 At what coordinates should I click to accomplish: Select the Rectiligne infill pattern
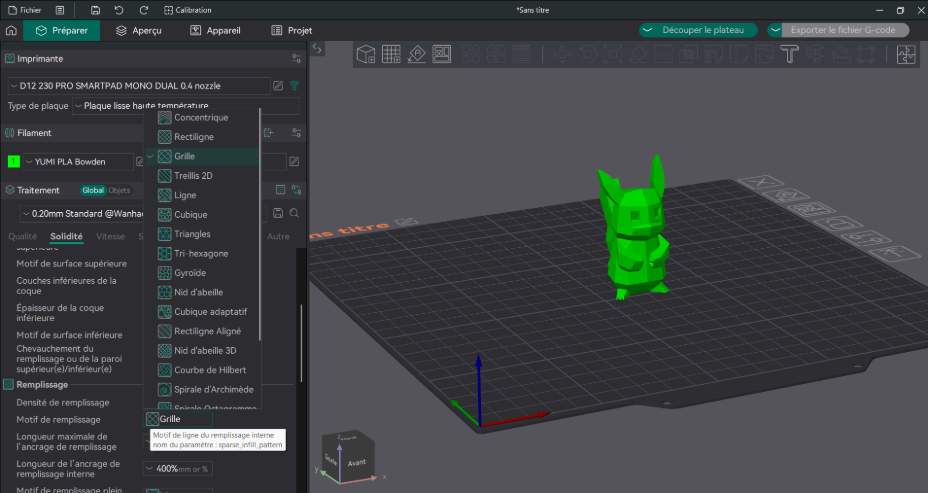pyautogui.click(x=201, y=137)
